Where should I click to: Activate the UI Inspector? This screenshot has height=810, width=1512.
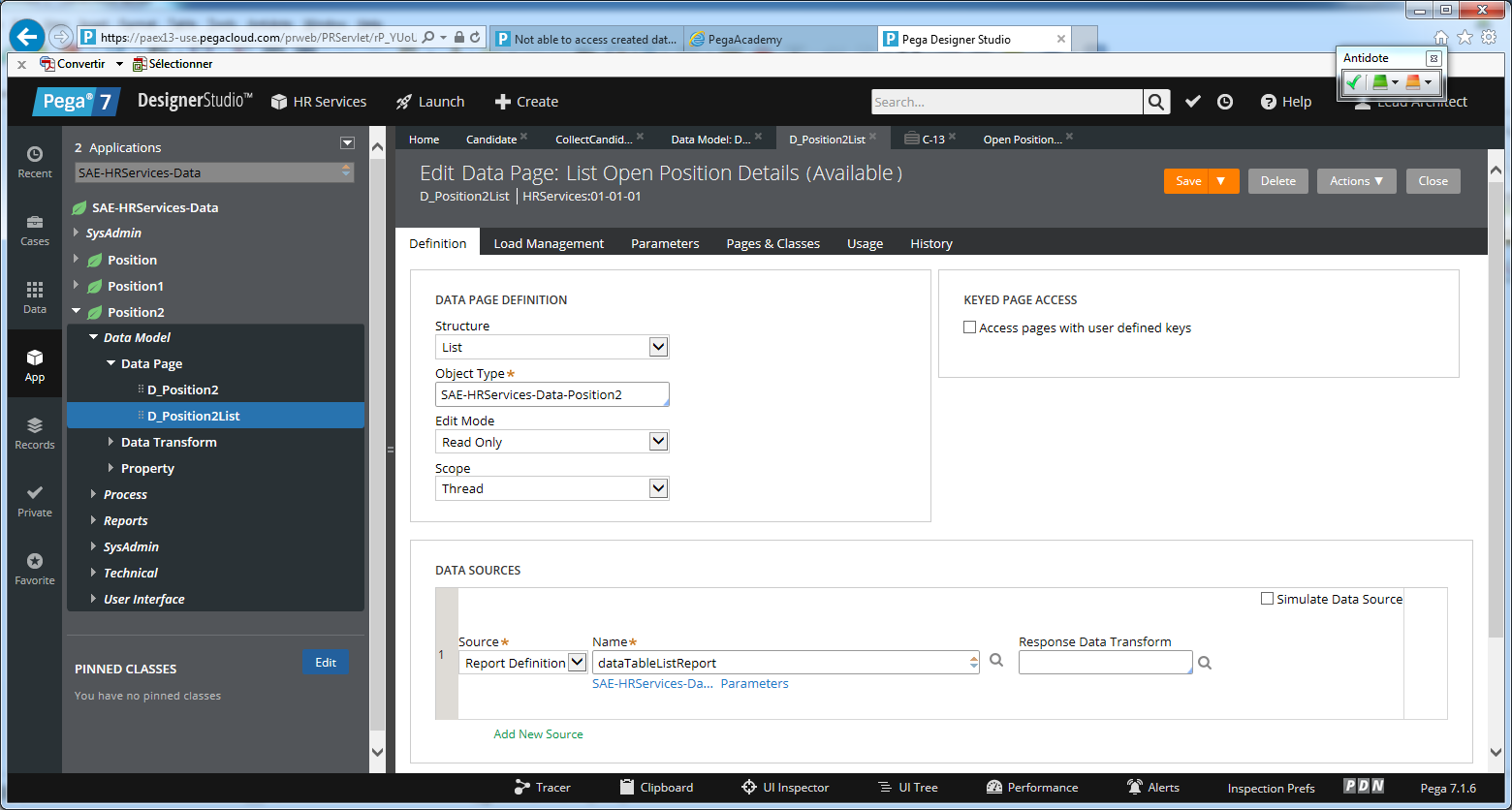[785, 788]
